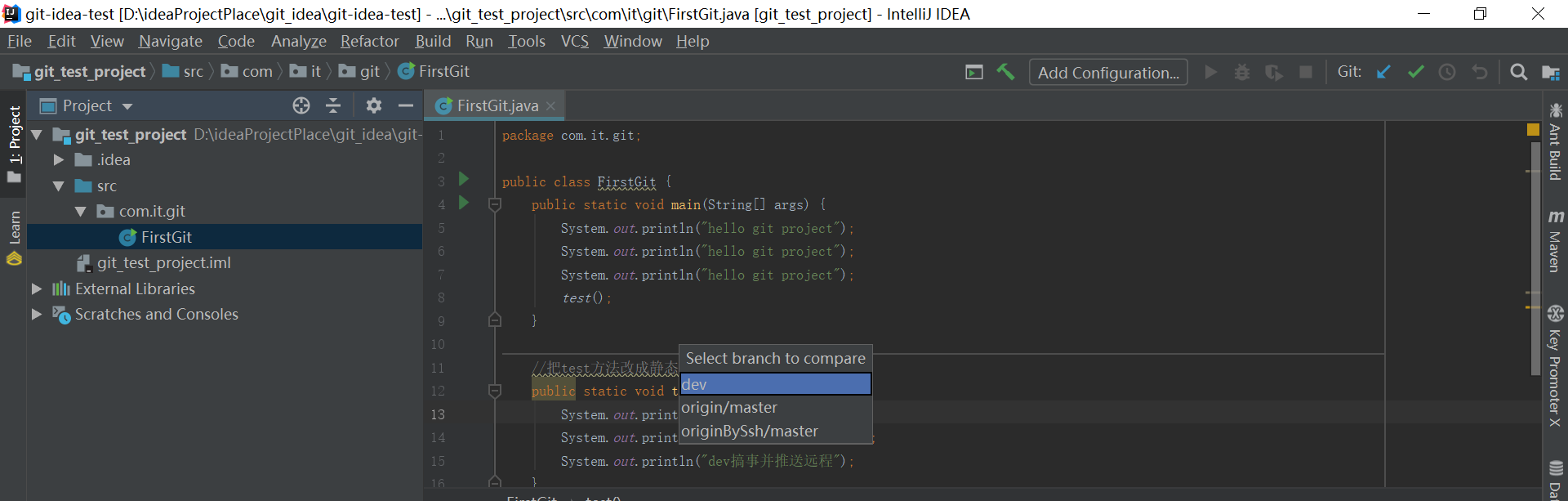
Task: Open Key Promoter X tool window
Action: point(1555,366)
